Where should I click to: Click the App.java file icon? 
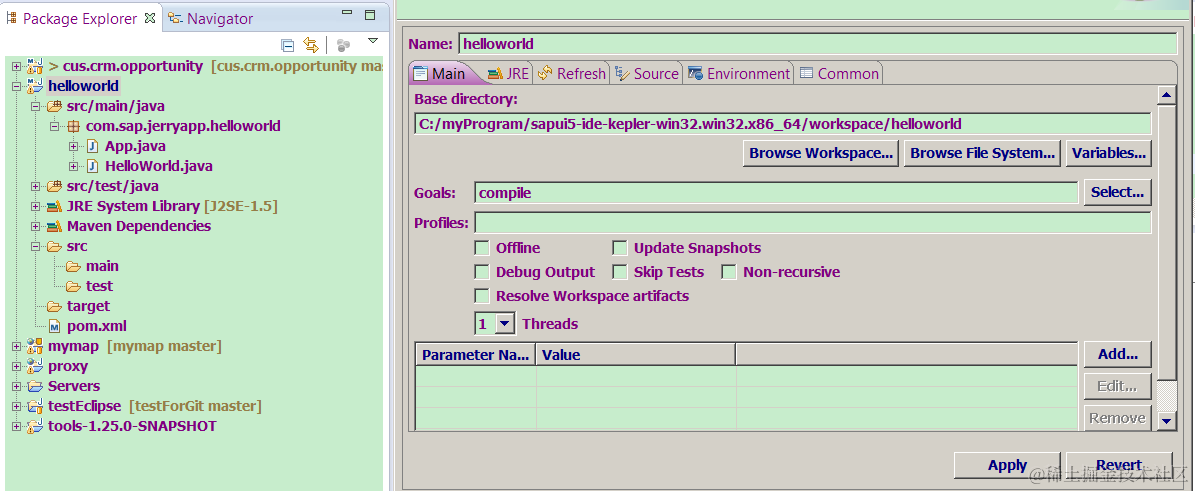click(92, 146)
